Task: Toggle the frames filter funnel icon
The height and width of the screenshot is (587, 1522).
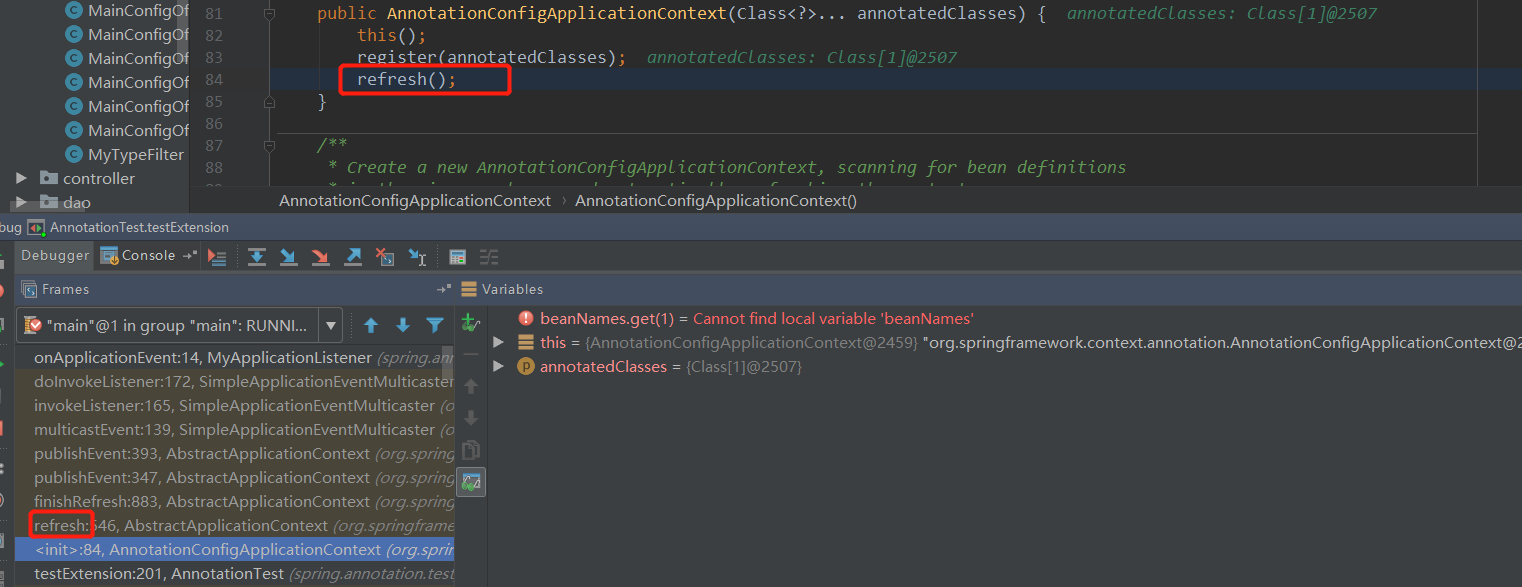Action: pos(435,325)
